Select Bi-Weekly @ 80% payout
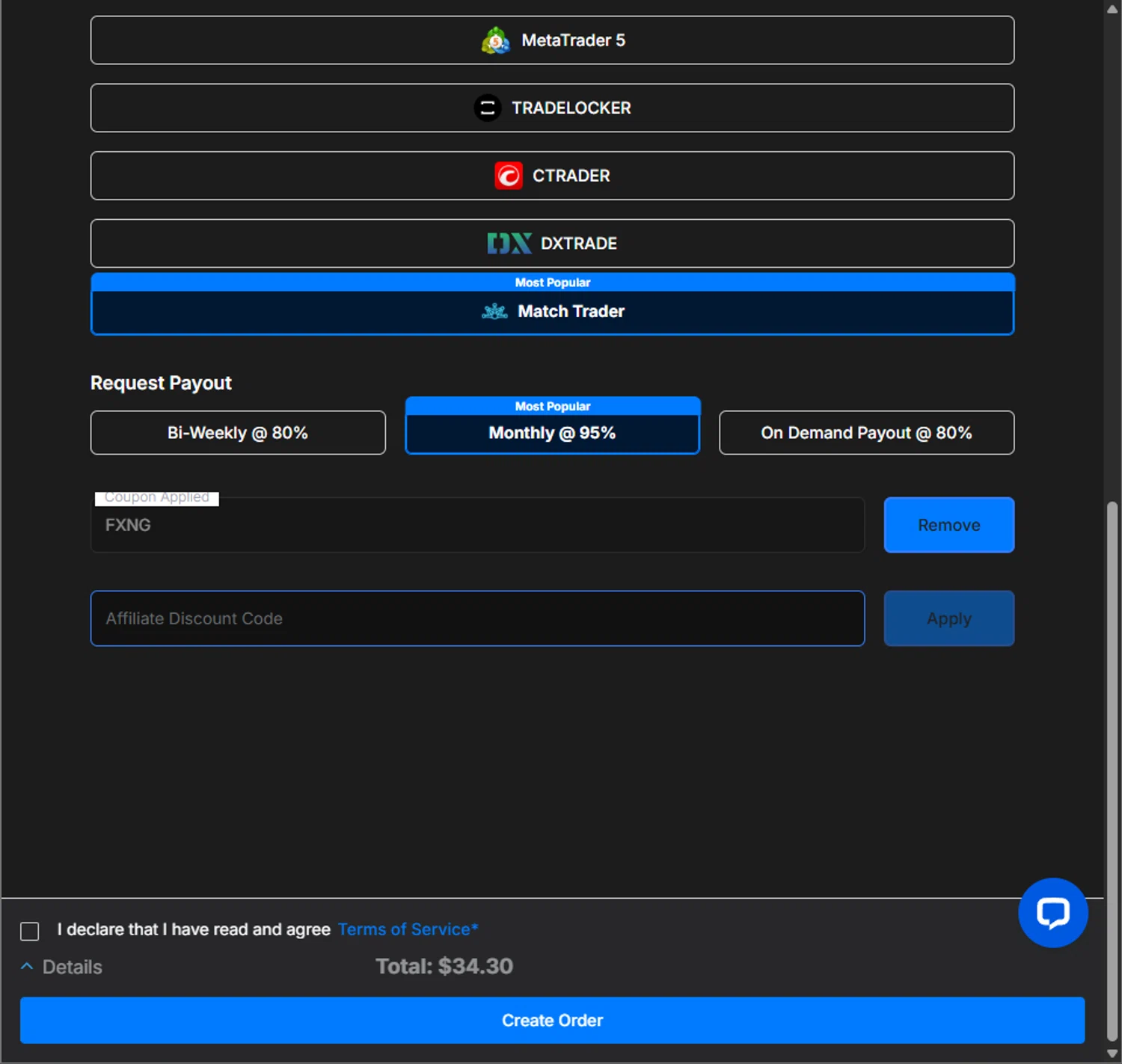The width and height of the screenshot is (1122, 1064). (238, 432)
